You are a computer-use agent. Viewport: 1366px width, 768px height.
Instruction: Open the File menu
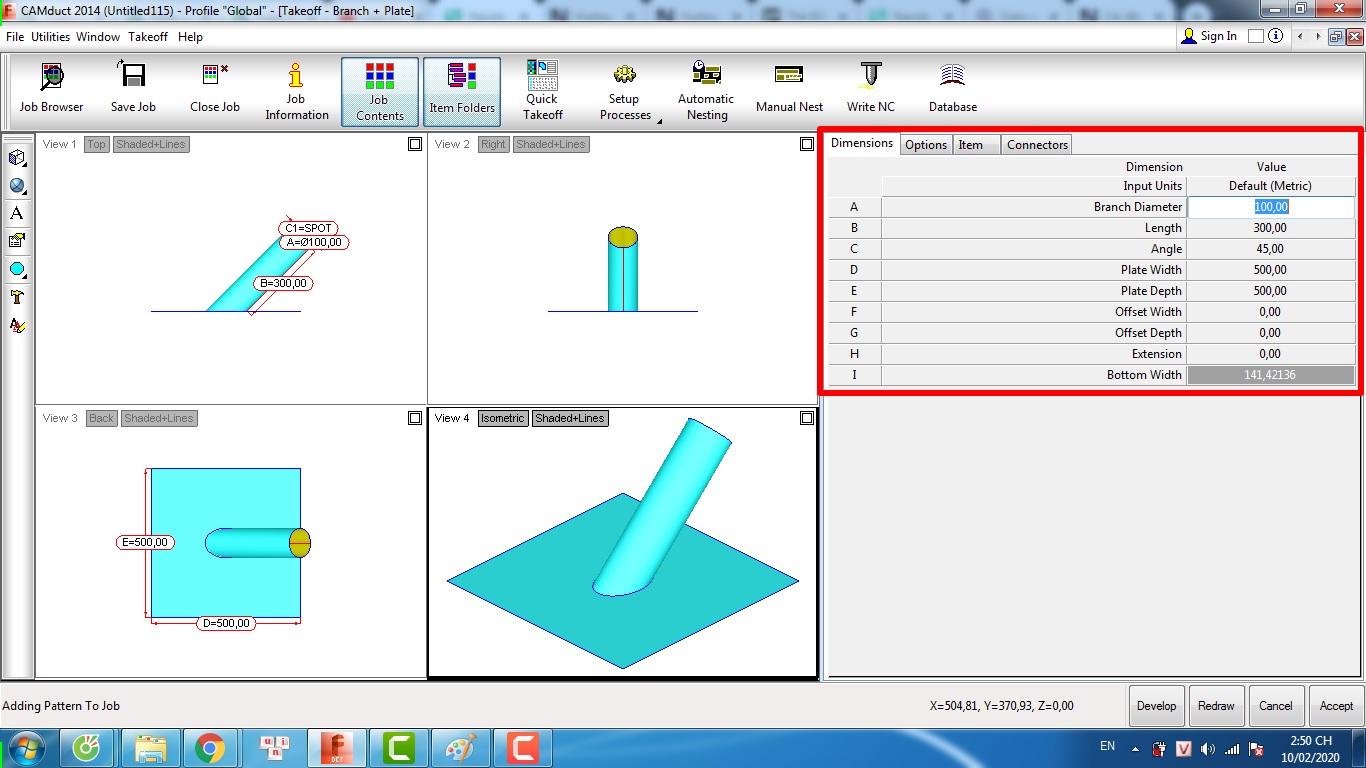coord(15,37)
